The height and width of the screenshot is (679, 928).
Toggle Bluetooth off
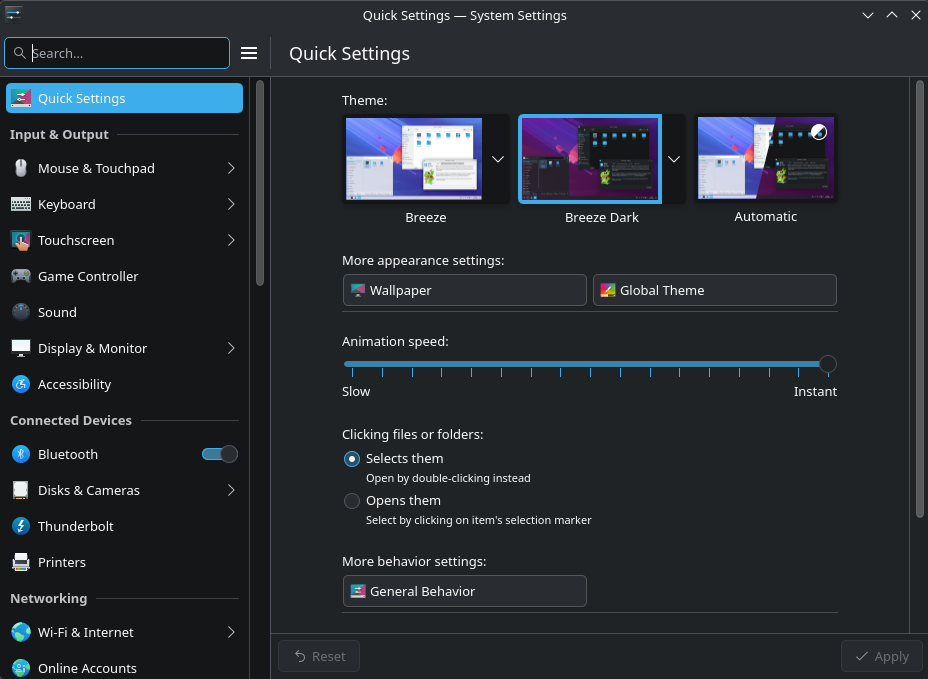pos(218,454)
